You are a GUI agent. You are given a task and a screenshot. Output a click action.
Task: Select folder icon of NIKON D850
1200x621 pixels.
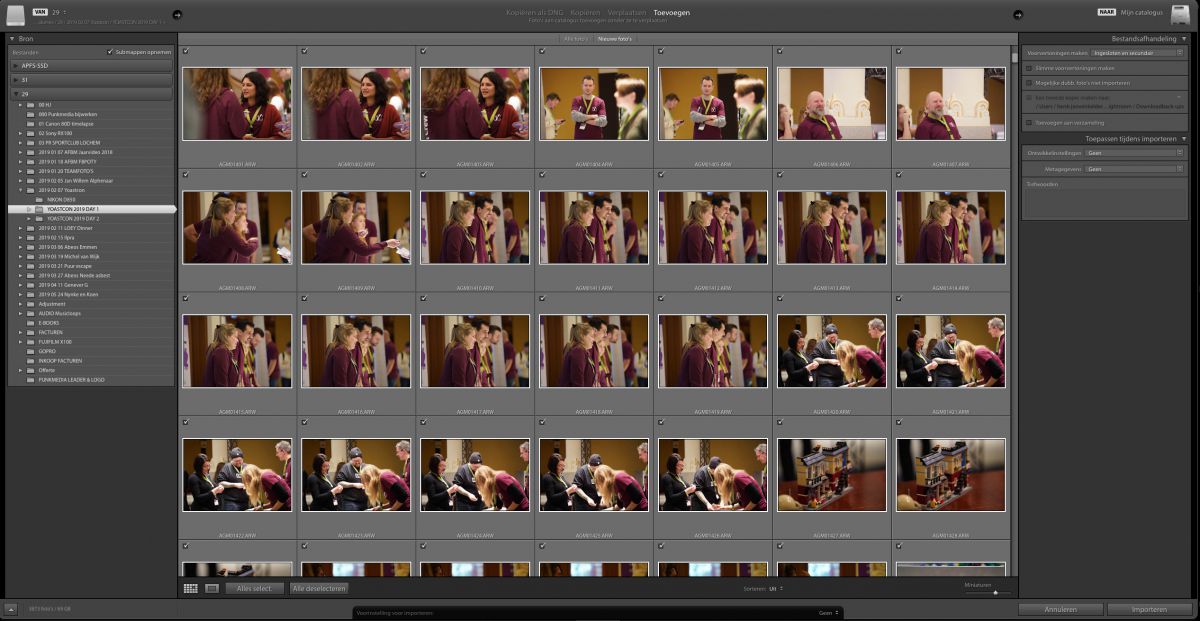(x=40, y=199)
